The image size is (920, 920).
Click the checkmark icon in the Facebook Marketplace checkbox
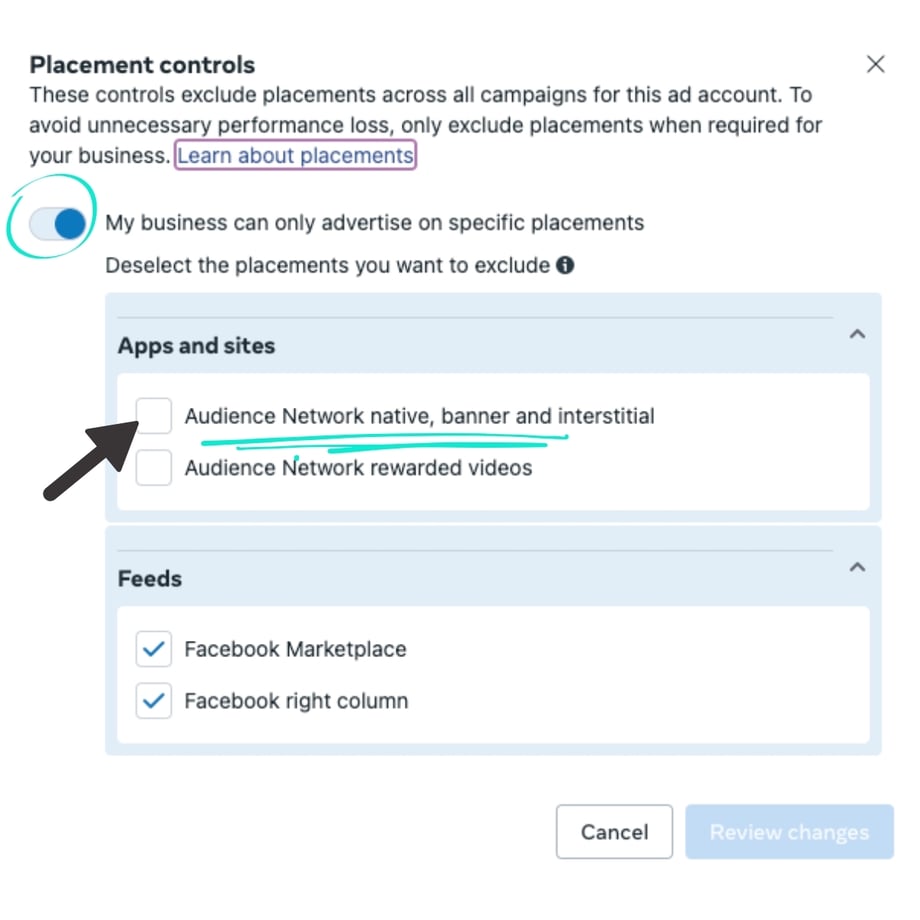coord(153,649)
